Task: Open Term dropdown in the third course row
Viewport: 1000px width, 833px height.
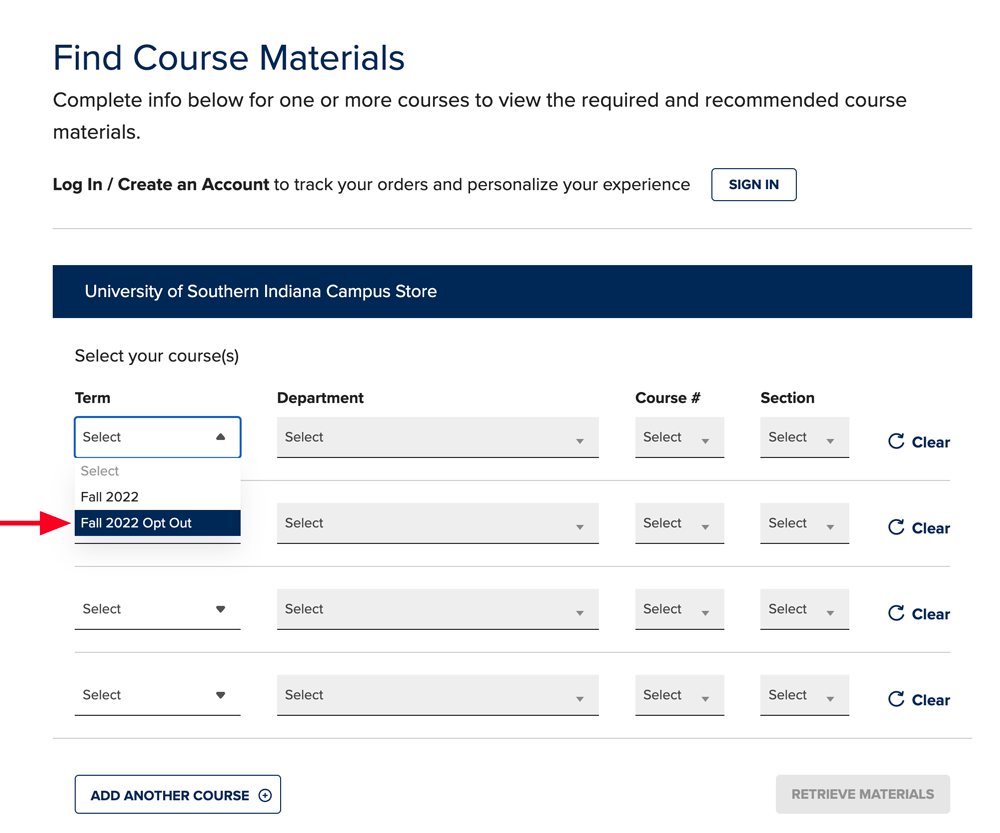Action: click(x=158, y=609)
